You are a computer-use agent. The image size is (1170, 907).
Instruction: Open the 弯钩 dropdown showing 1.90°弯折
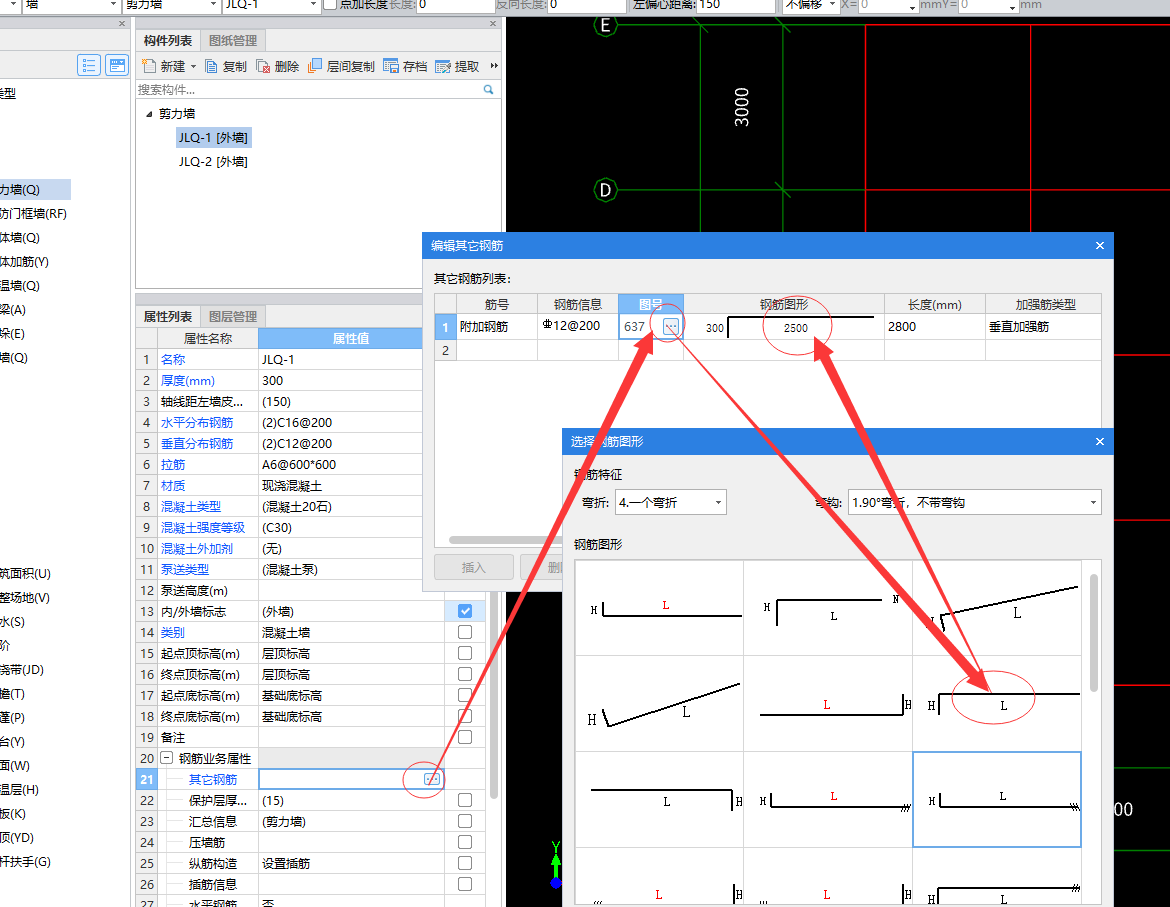[x=975, y=502]
